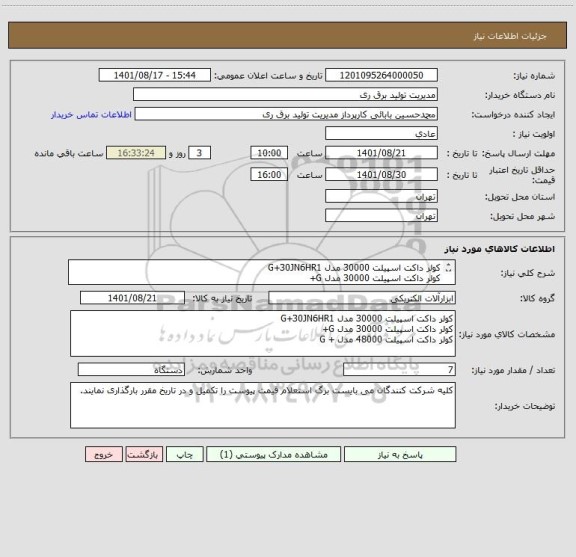Viewport: 576px width, 557px height.
Task: Click the quantity field showing 7
Action: (399, 370)
